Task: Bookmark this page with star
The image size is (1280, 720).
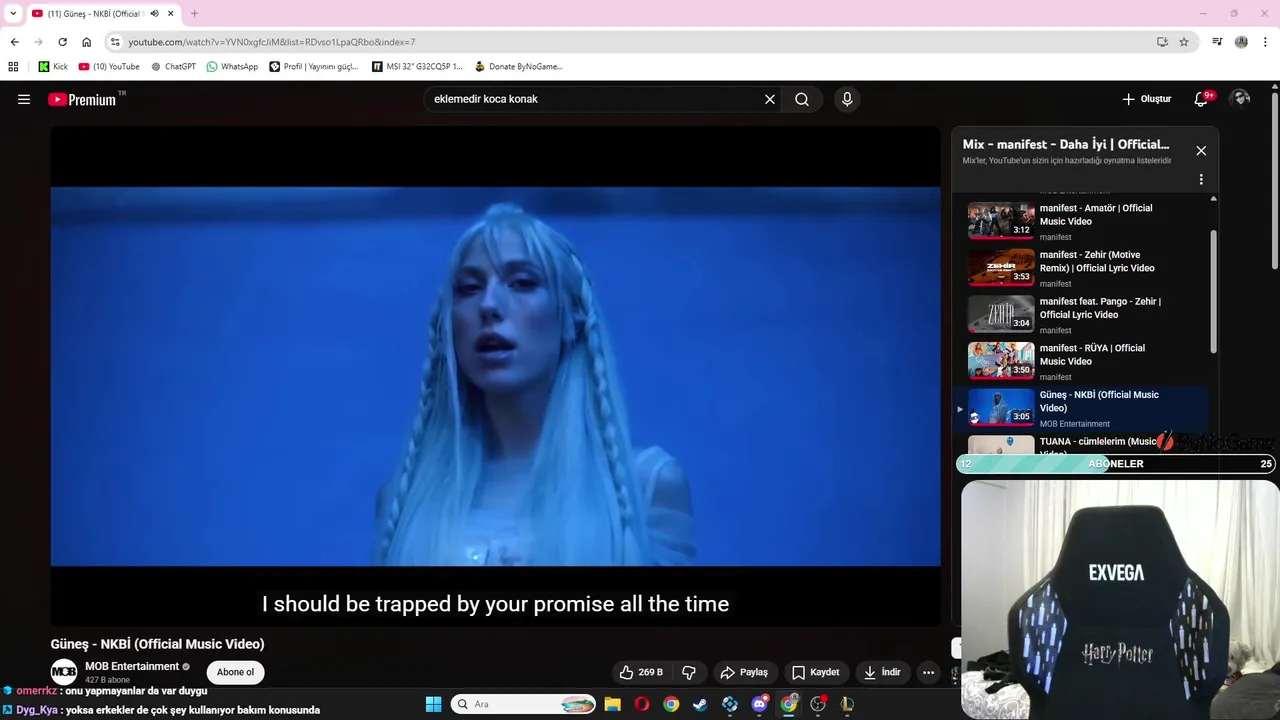Action: tap(1184, 42)
